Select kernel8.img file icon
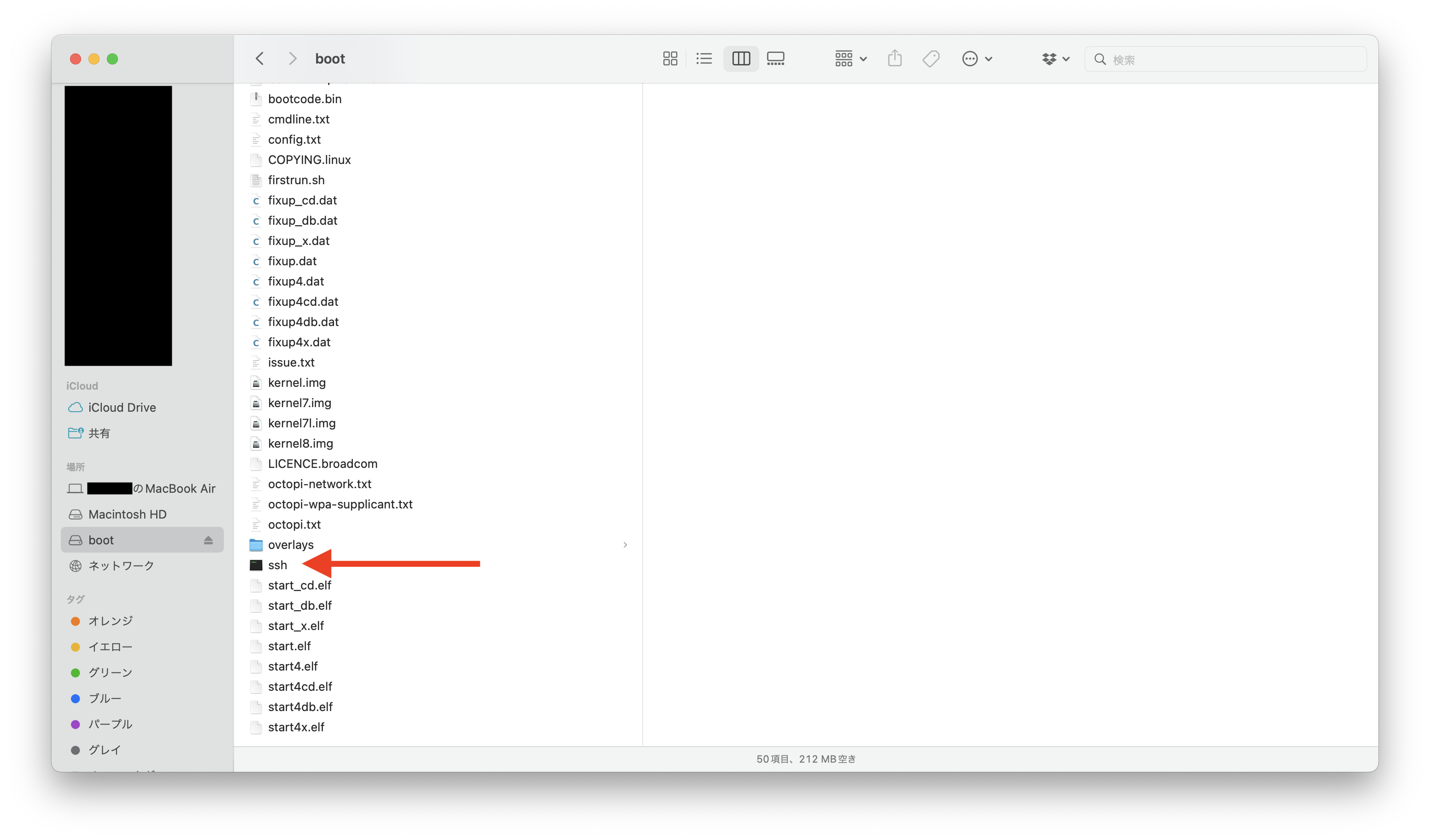 (x=256, y=443)
